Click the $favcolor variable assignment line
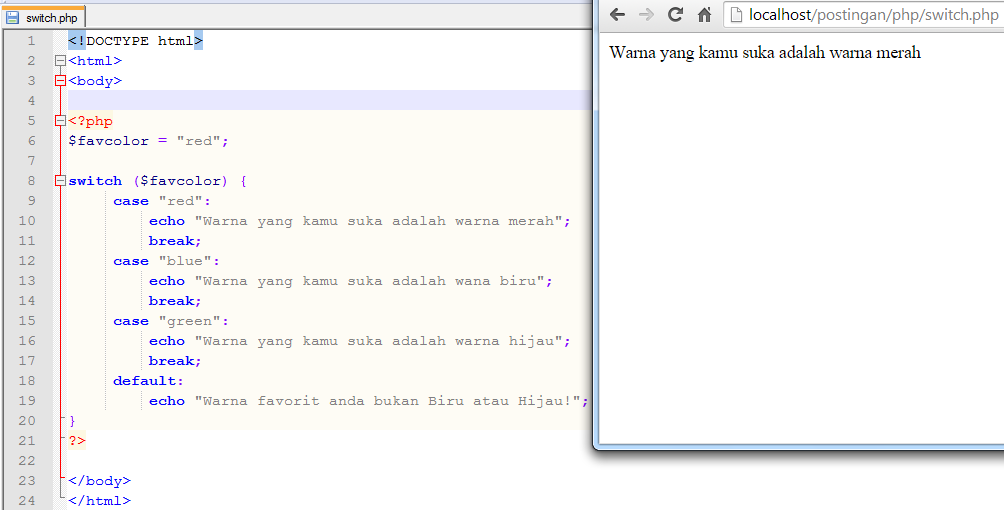The height and width of the screenshot is (510, 1004). click(x=148, y=141)
